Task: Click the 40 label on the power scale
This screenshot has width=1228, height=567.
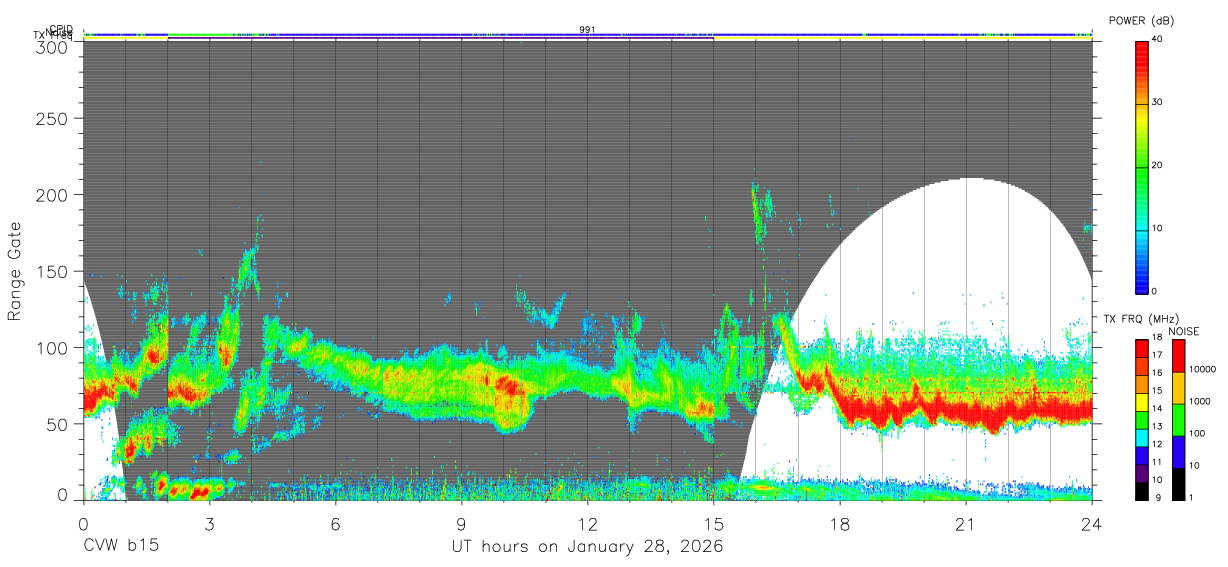Action: tap(1158, 39)
